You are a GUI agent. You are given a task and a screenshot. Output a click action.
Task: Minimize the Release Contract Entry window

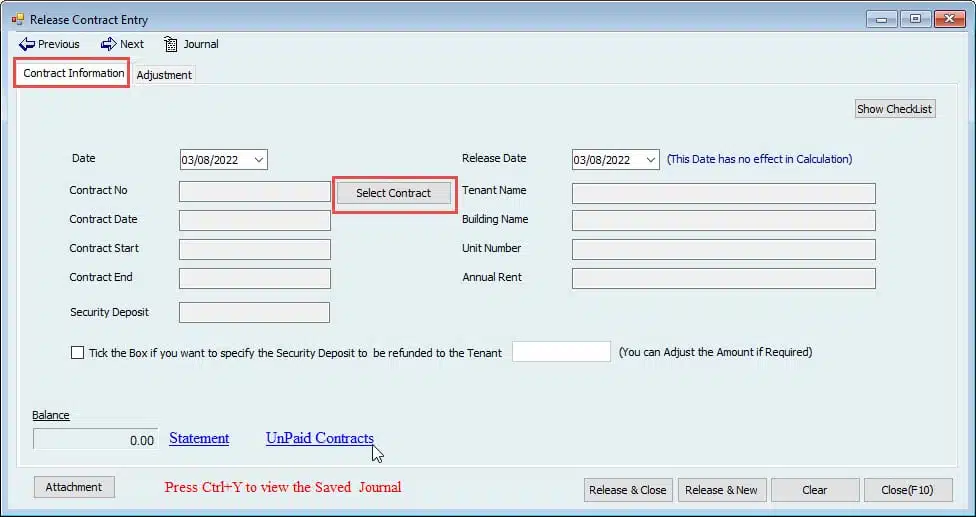coord(881,19)
